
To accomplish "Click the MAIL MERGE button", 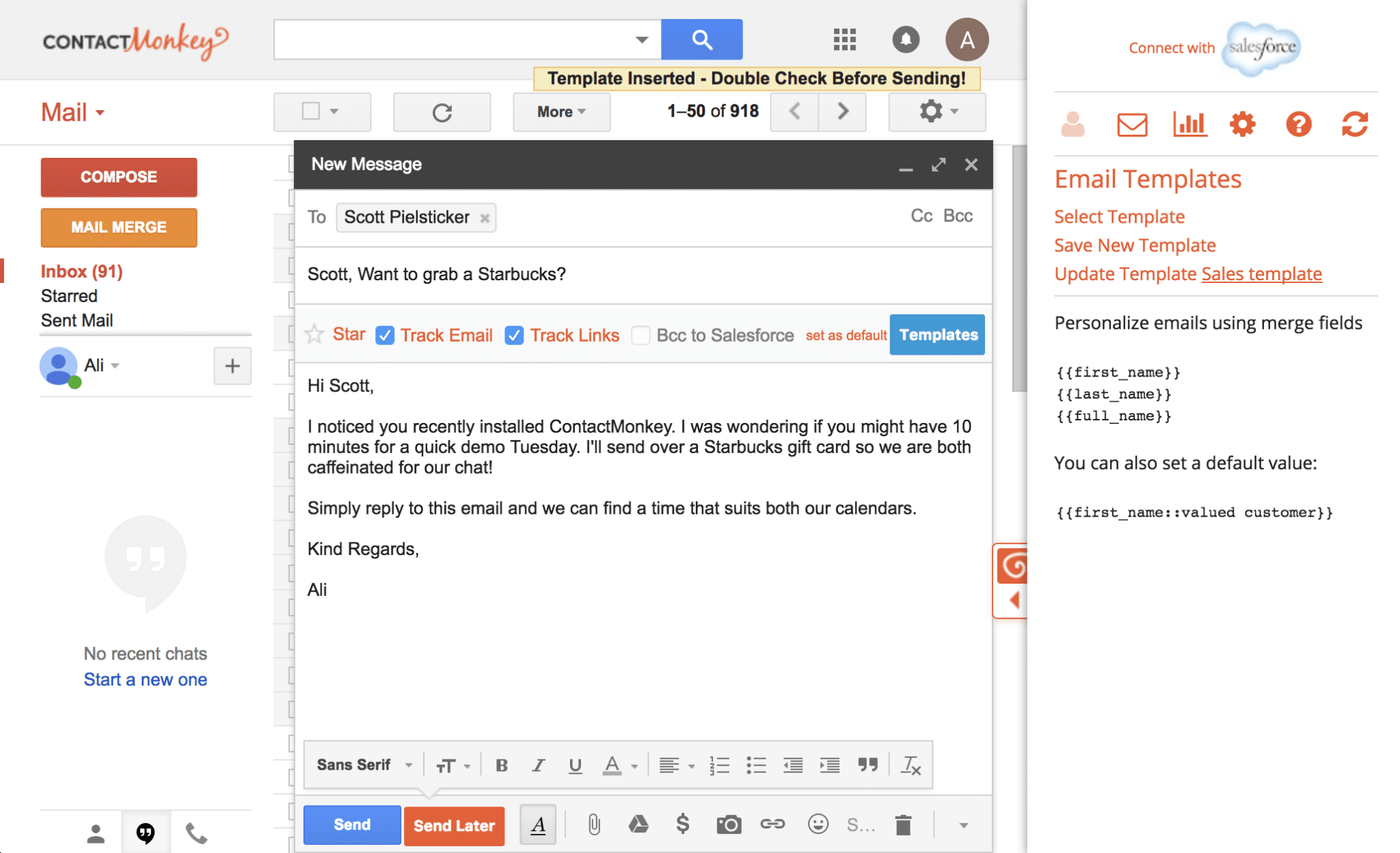I will [x=119, y=228].
